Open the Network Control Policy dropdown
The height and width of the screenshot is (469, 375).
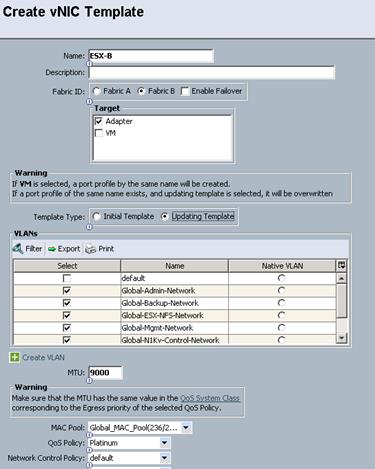click(164, 458)
